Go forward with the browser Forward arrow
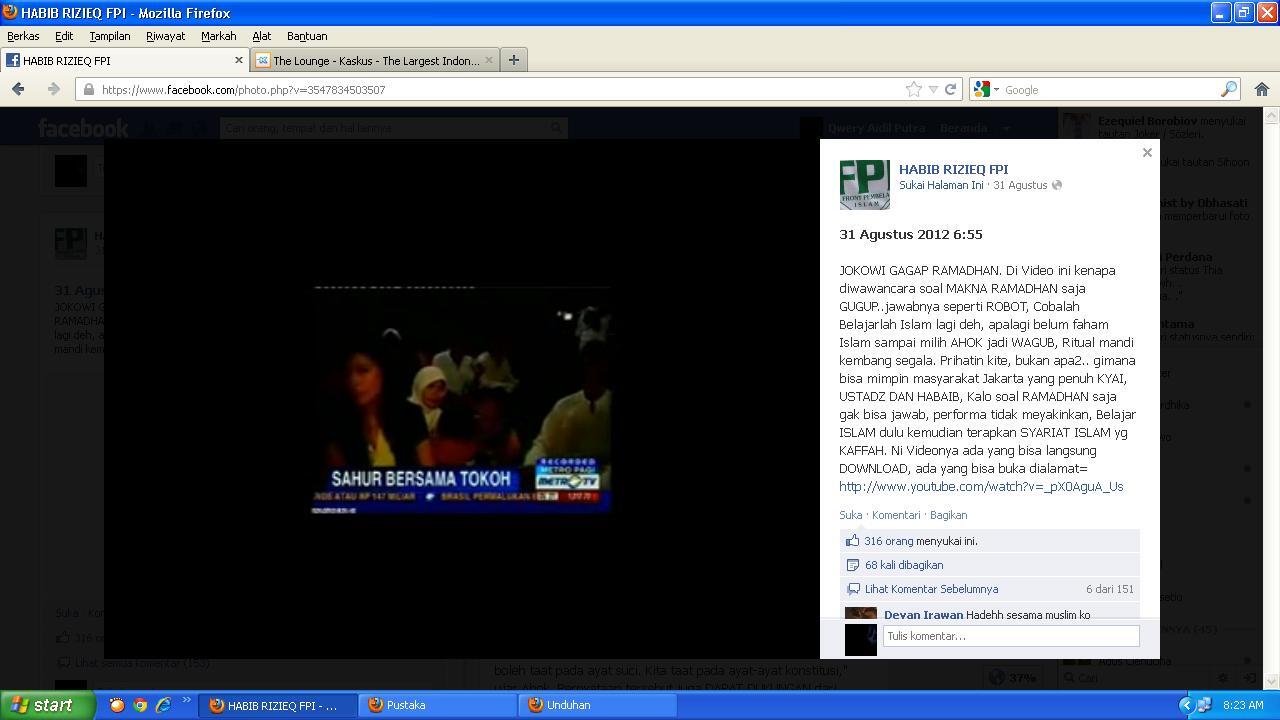Screen dimensions: 1280x720 click(x=53, y=89)
